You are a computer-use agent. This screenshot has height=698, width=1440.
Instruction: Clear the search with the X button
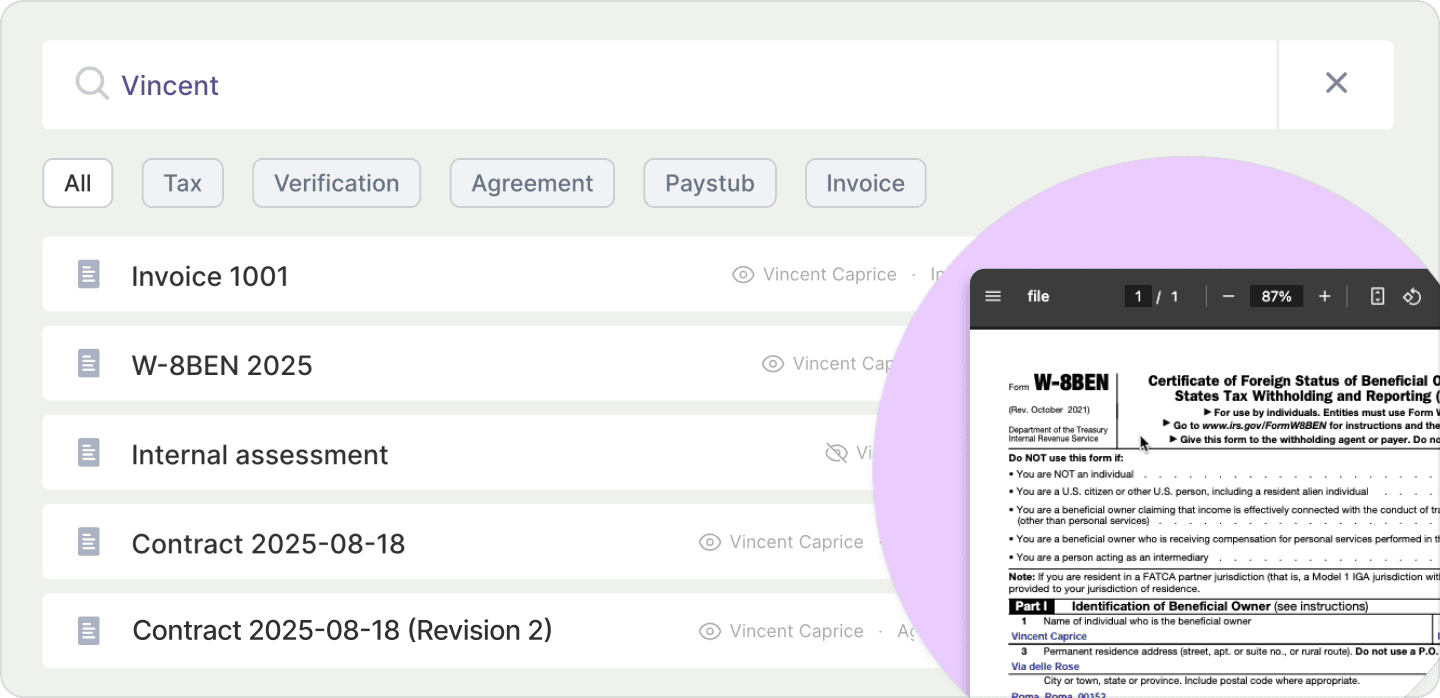[x=1336, y=83]
